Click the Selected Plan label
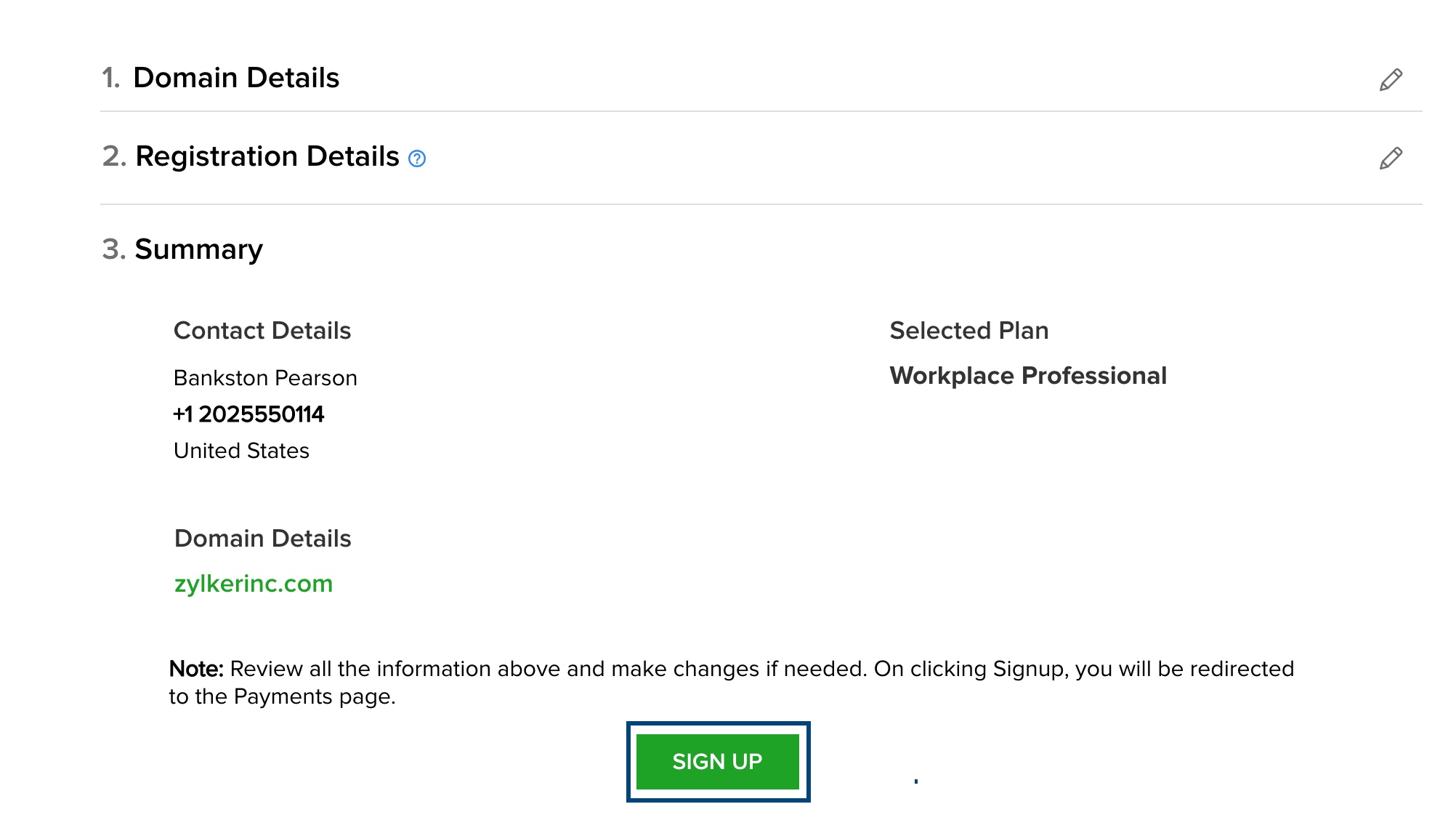The height and width of the screenshot is (836, 1456). click(x=968, y=331)
